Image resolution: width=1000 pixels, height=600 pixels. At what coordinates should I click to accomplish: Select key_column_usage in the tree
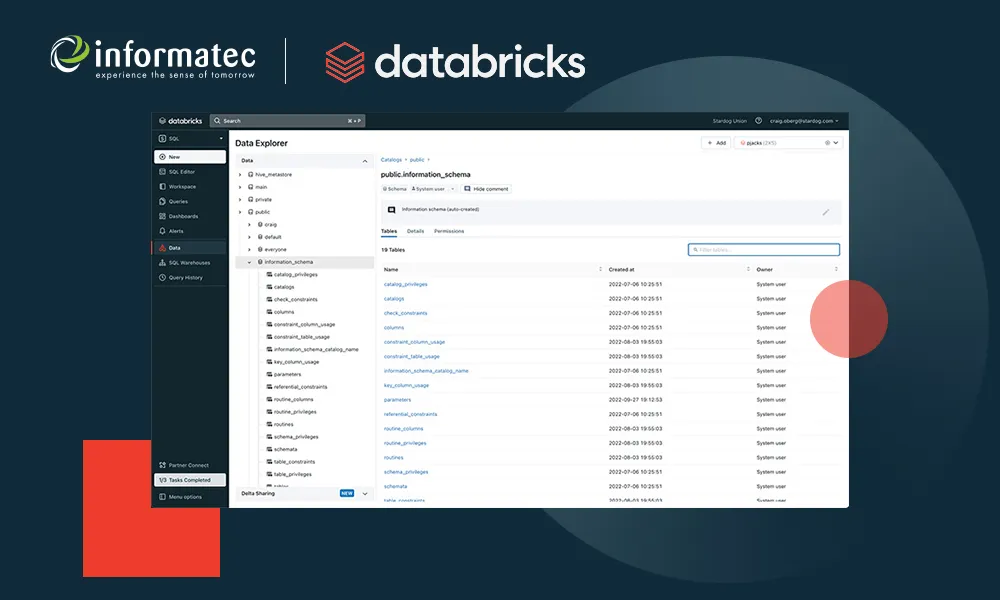[292, 362]
